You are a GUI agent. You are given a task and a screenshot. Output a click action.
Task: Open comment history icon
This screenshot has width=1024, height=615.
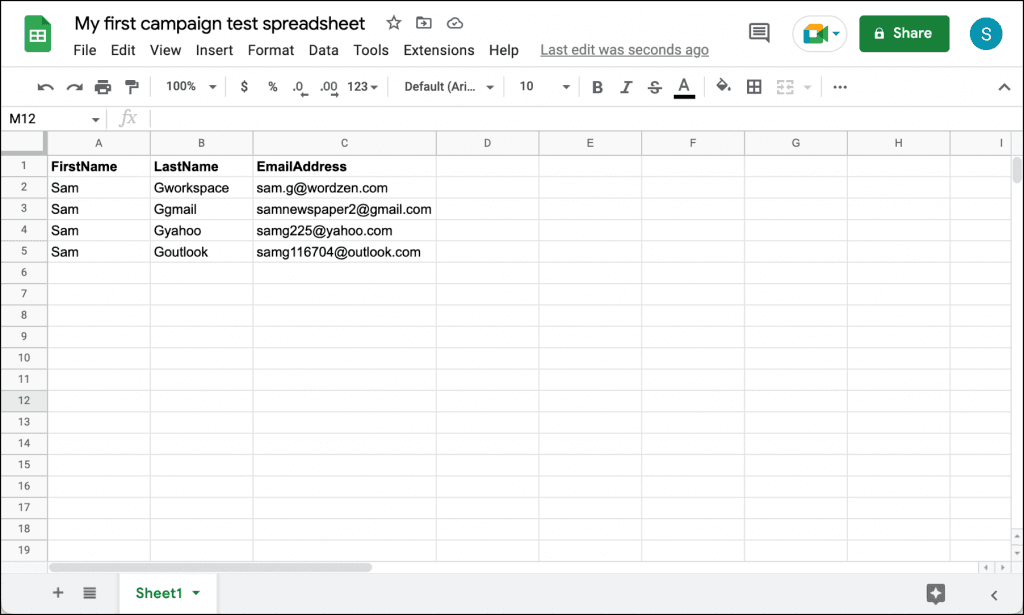tap(759, 33)
